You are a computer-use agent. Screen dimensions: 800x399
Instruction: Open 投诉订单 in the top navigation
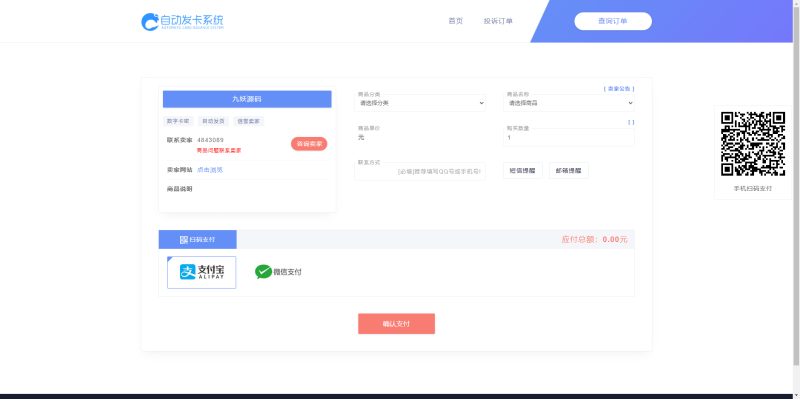pos(498,21)
